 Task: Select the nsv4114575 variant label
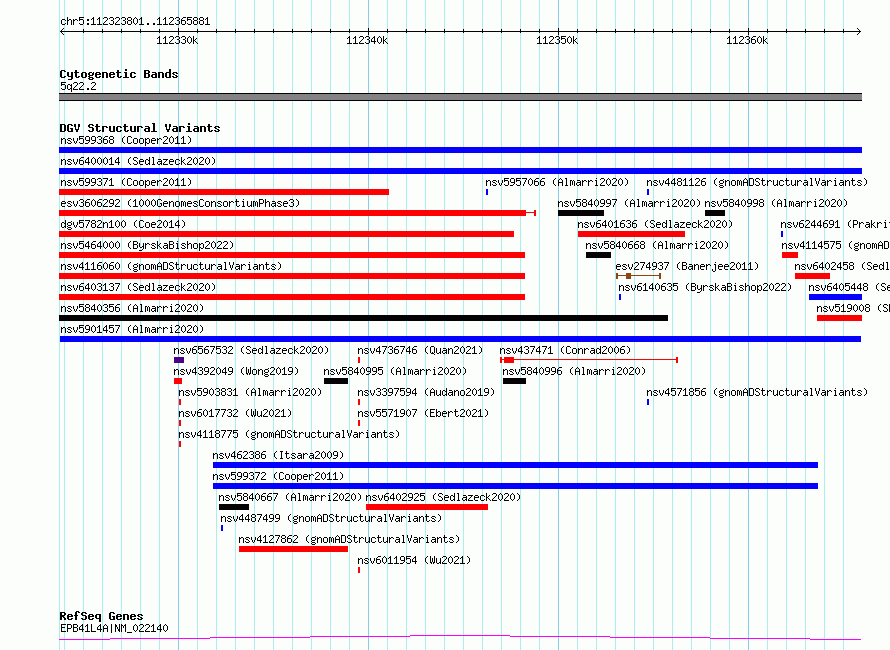coord(836,245)
